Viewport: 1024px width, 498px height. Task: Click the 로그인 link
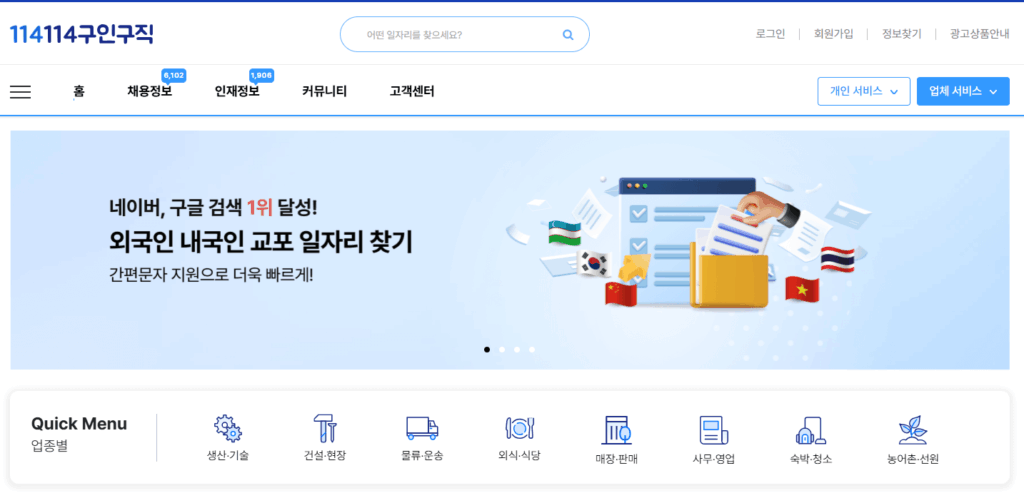(771, 35)
